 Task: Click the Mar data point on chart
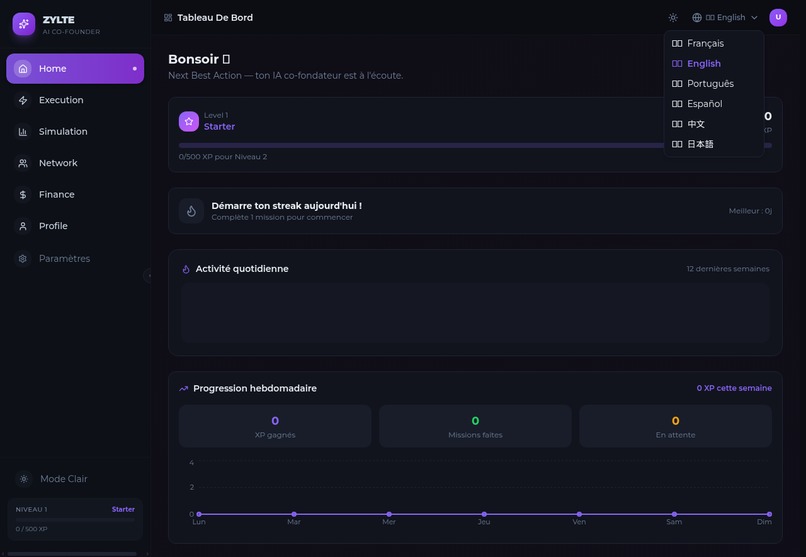[294, 514]
